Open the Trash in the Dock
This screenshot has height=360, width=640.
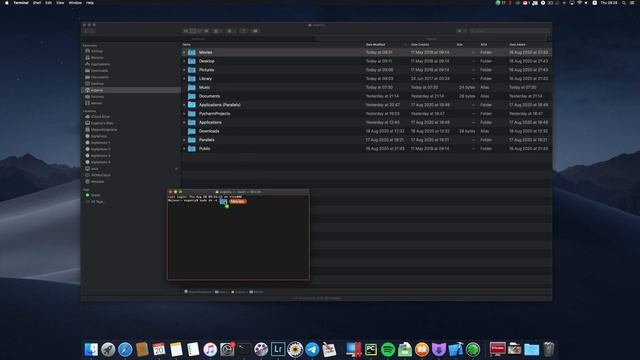click(x=549, y=349)
